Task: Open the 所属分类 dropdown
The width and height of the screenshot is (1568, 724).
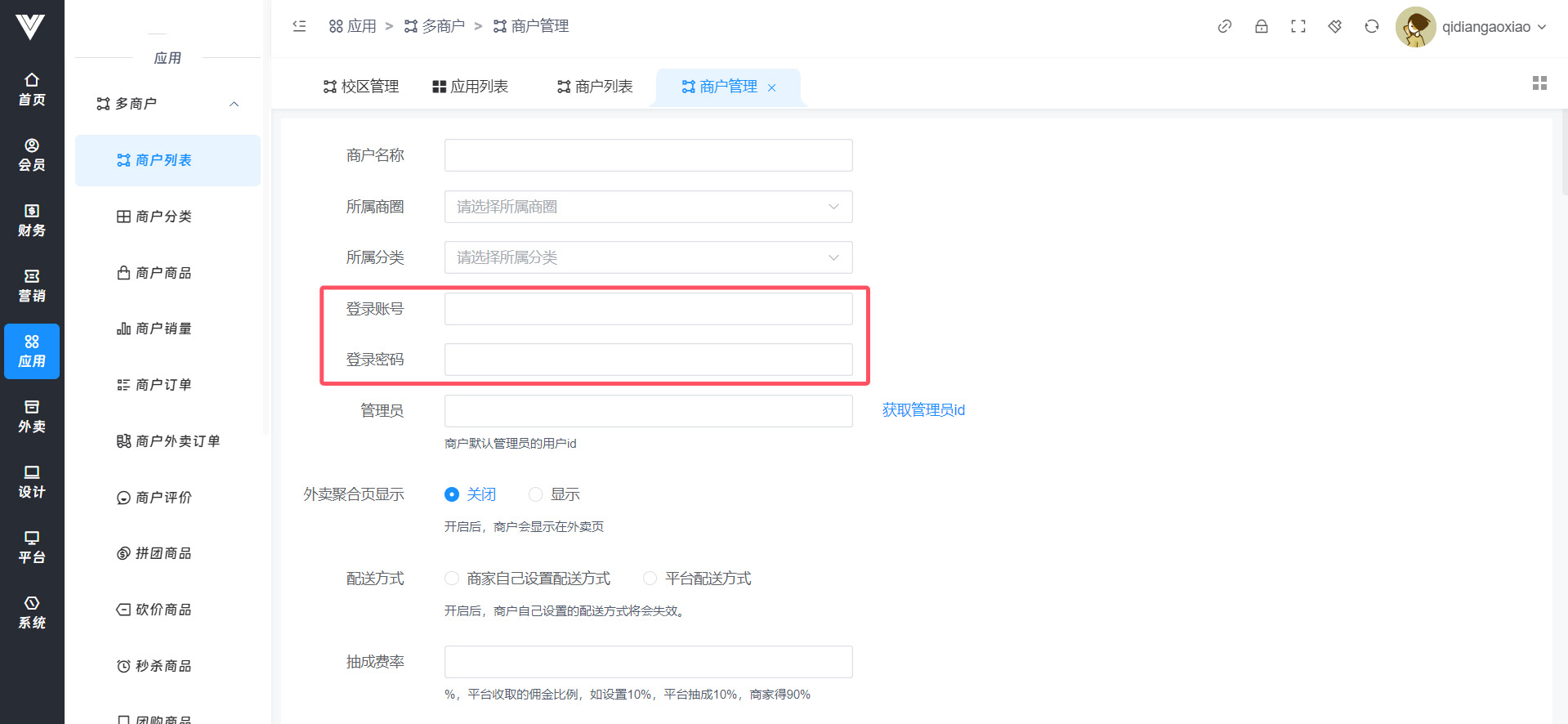Action: [x=648, y=257]
